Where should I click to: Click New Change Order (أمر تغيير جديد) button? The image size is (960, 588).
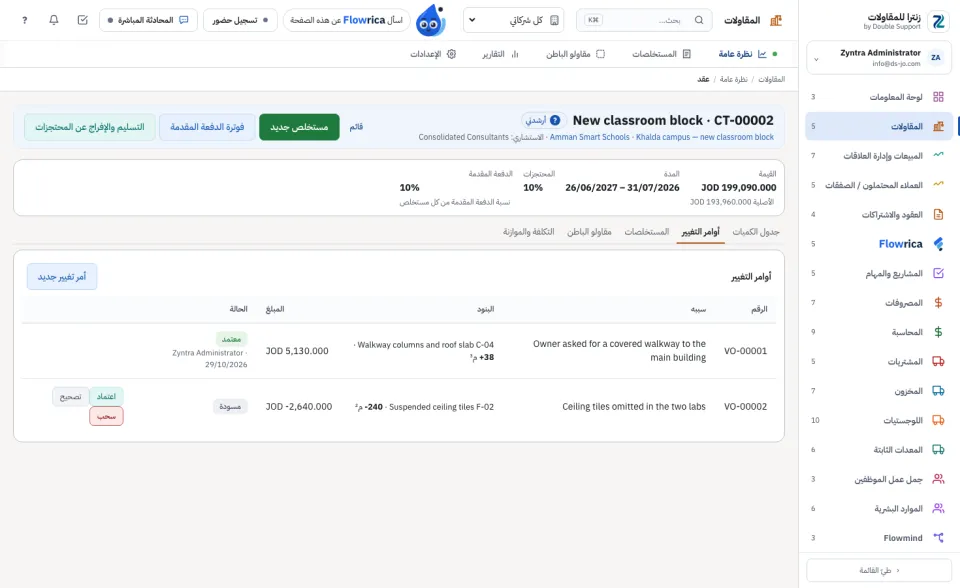[x=62, y=277]
